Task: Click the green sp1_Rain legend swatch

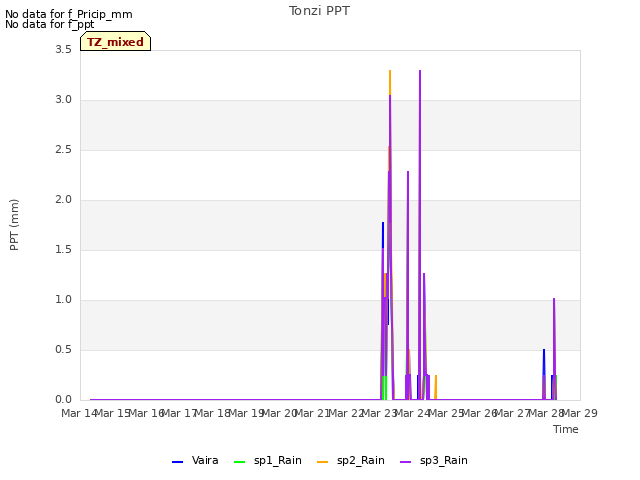Action: [x=240, y=462]
